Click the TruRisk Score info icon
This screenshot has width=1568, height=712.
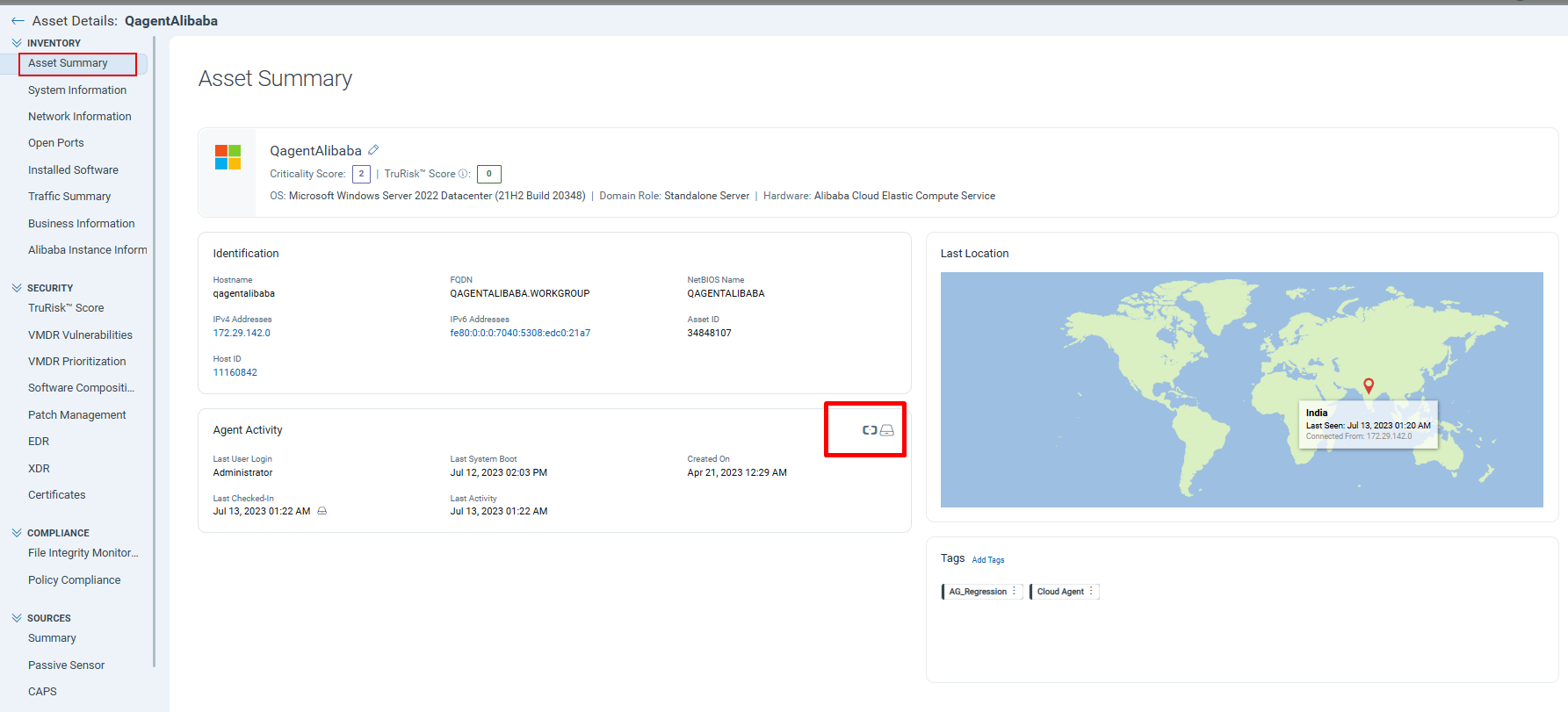(x=464, y=174)
